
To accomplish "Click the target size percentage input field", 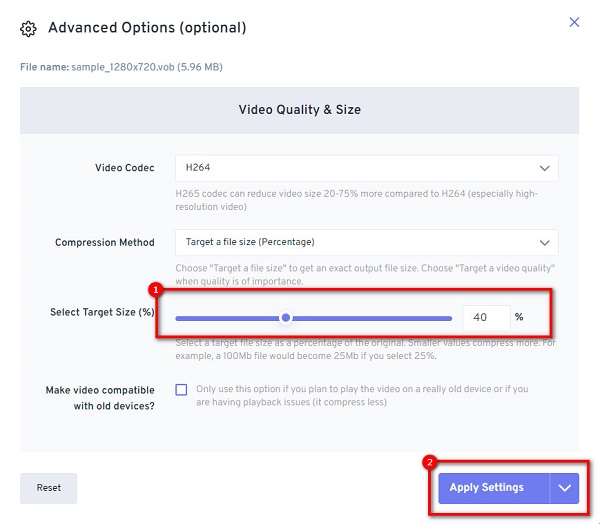I will tap(486, 317).
